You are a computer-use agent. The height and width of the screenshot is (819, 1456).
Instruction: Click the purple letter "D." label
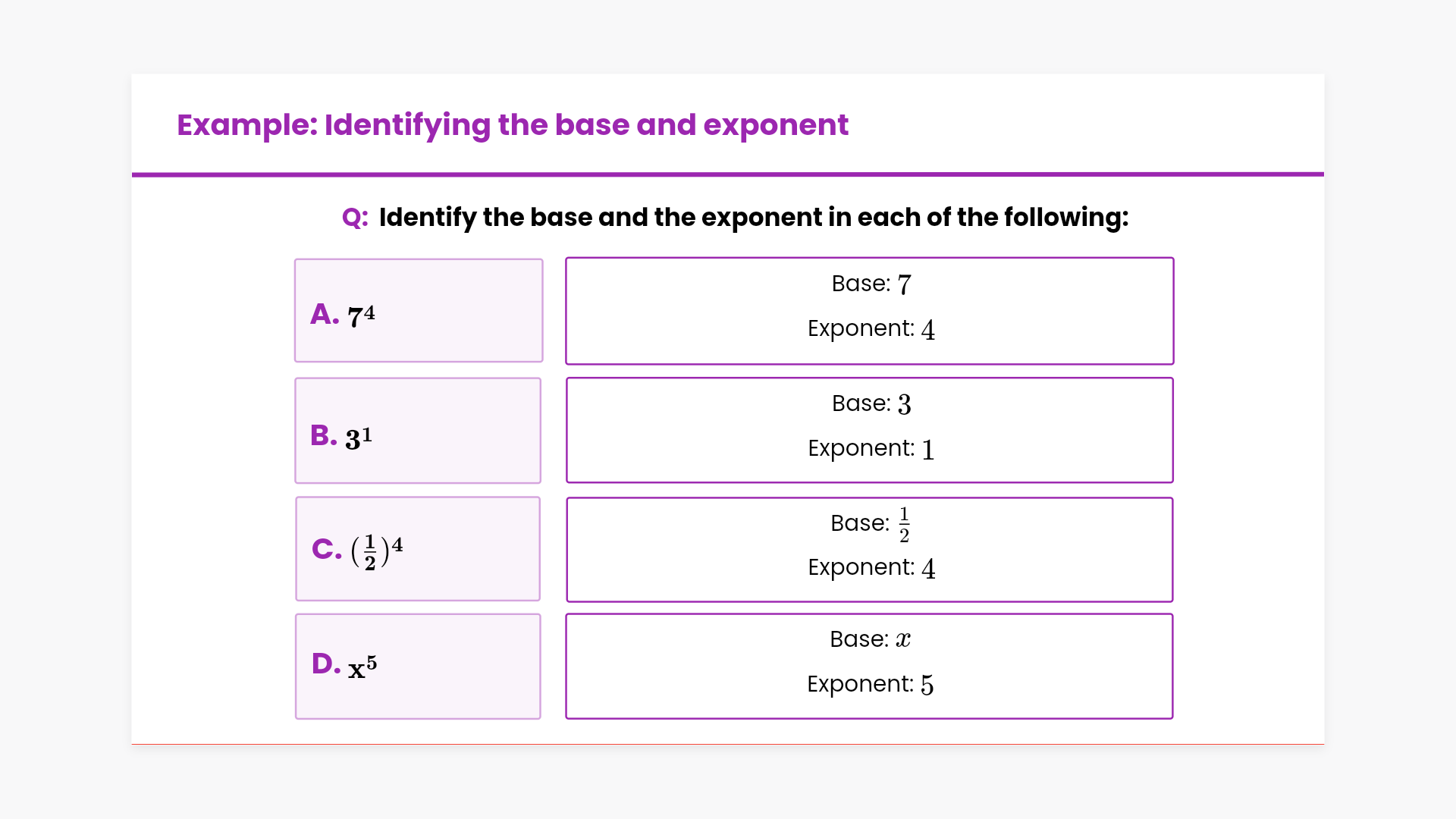tap(326, 664)
